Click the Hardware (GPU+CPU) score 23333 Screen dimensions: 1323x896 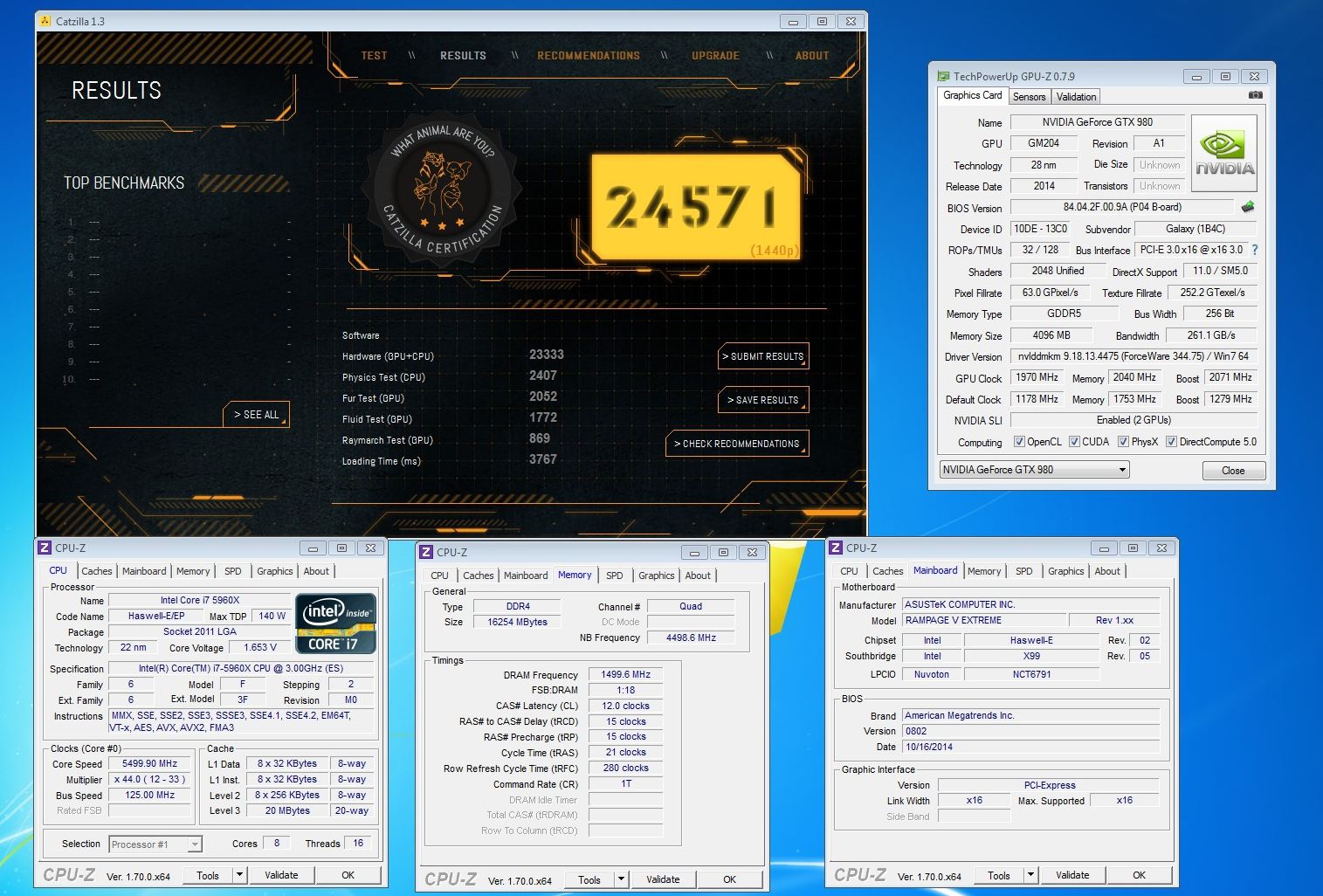pyautogui.click(x=547, y=355)
